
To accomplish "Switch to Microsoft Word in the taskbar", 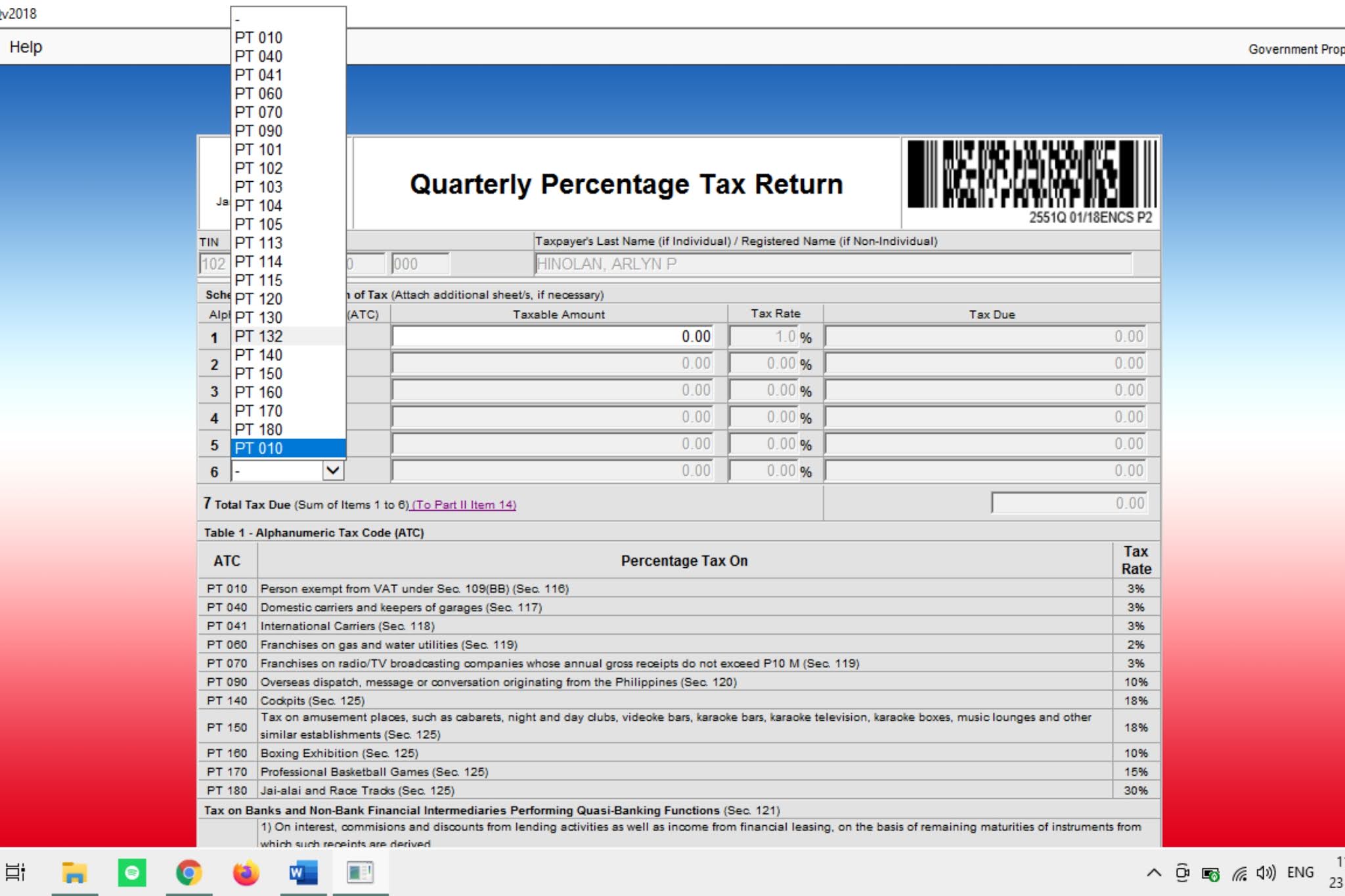I will (x=303, y=872).
